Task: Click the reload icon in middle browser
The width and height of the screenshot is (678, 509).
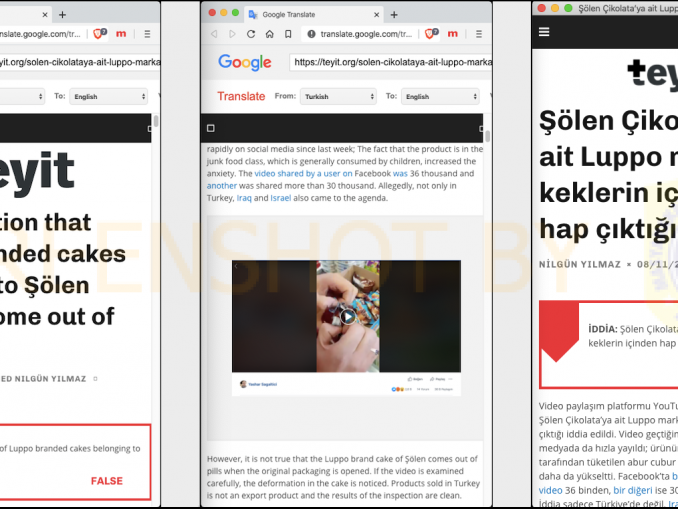Action: click(x=251, y=34)
